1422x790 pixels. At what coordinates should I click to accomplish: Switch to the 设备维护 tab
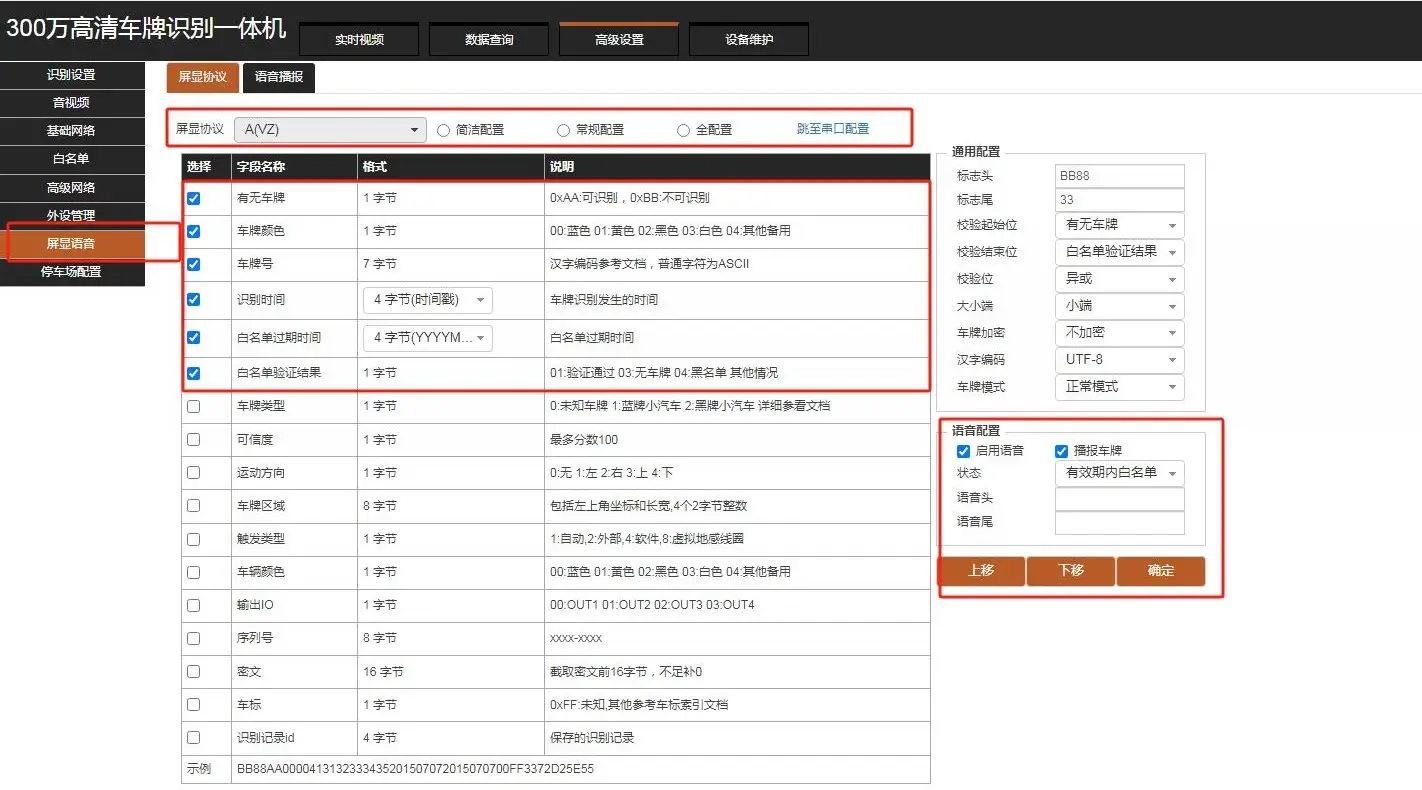[748, 39]
